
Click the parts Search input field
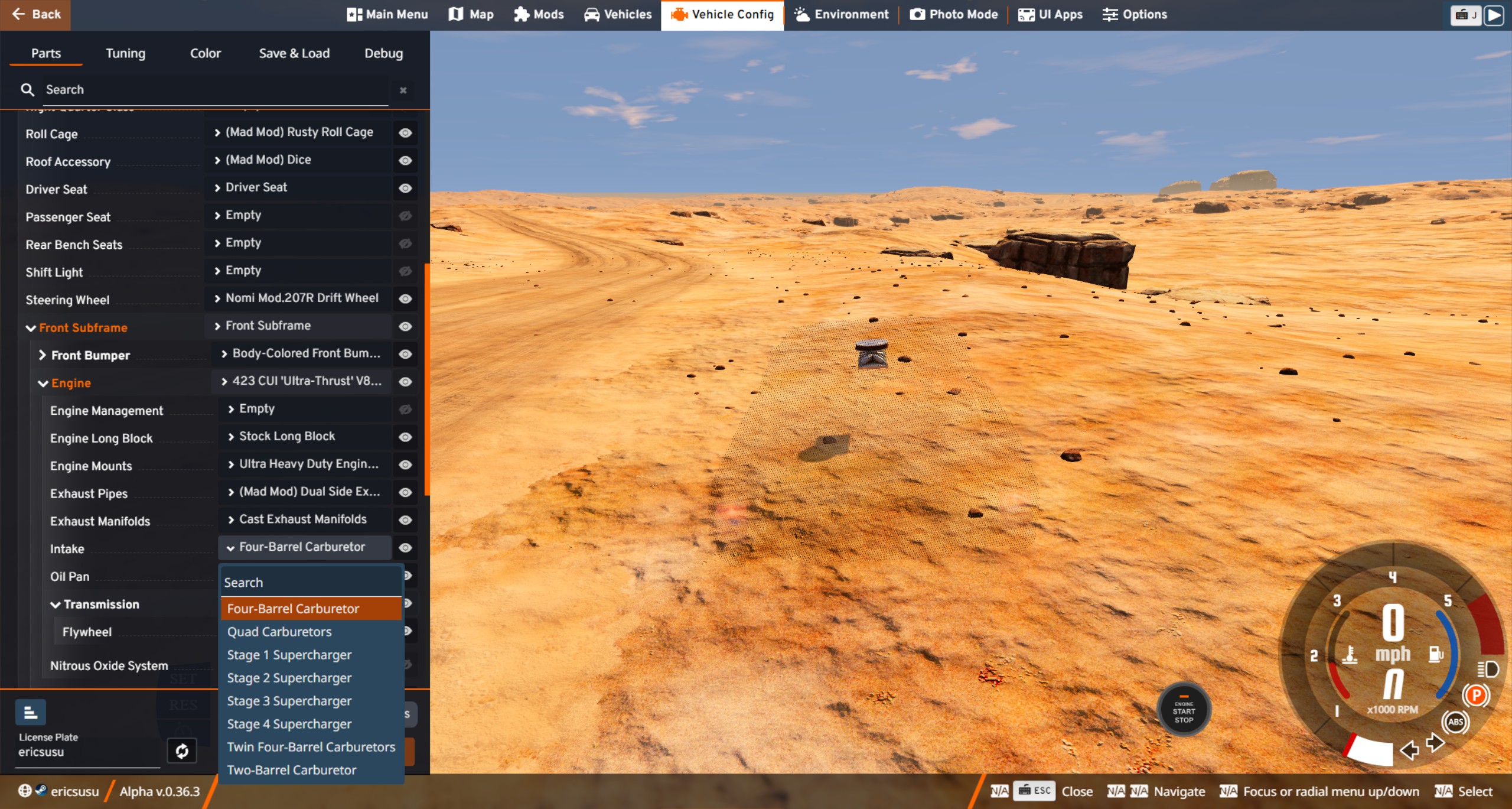coord(213,90)
